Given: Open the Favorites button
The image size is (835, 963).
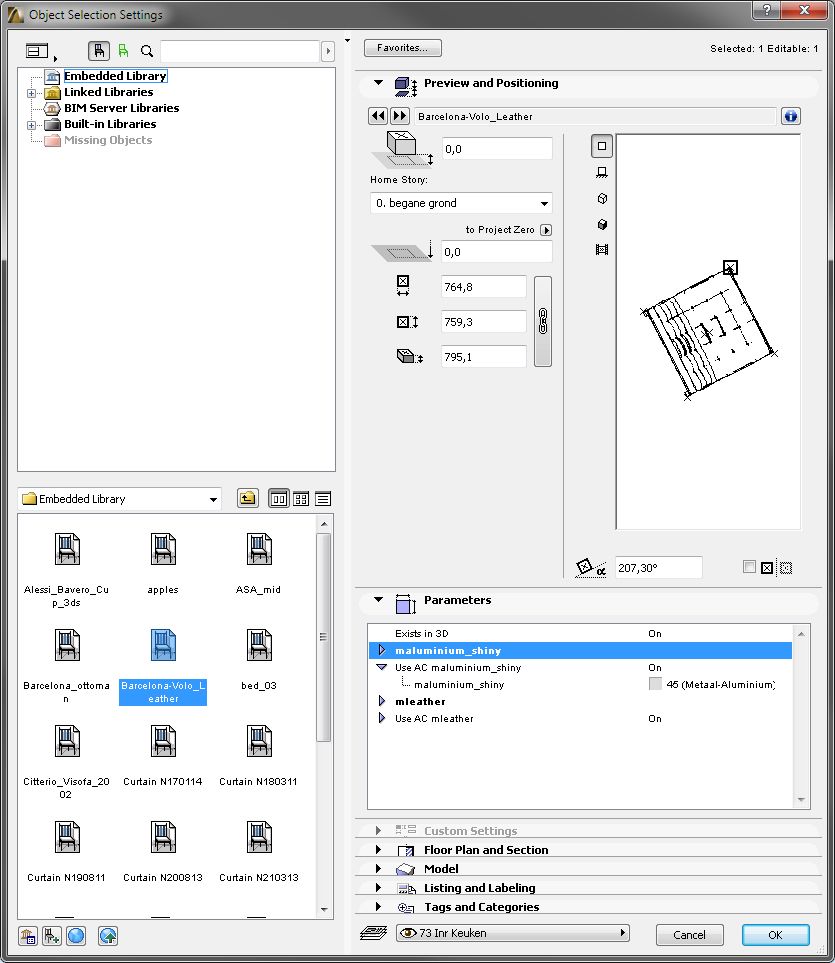Looking at the screenshot, I should [402, 48].
